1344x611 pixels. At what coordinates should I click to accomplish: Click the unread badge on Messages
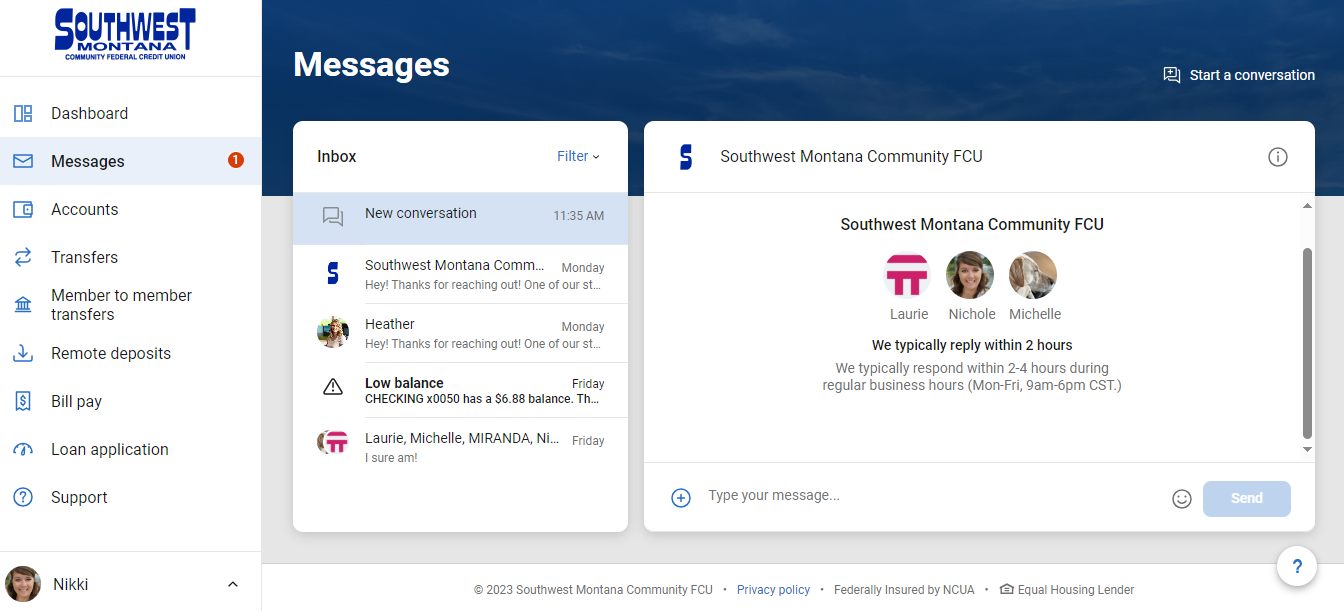point(236,160)
